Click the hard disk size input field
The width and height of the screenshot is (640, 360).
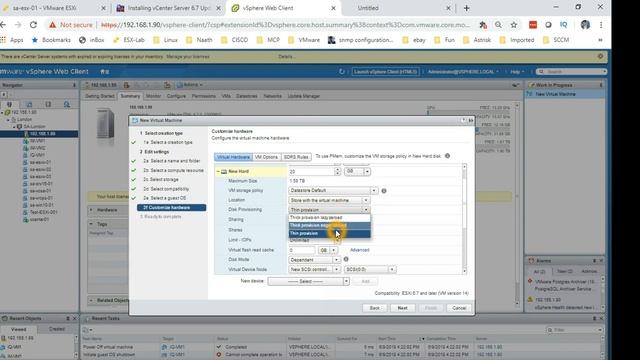[x=311, y=171]
